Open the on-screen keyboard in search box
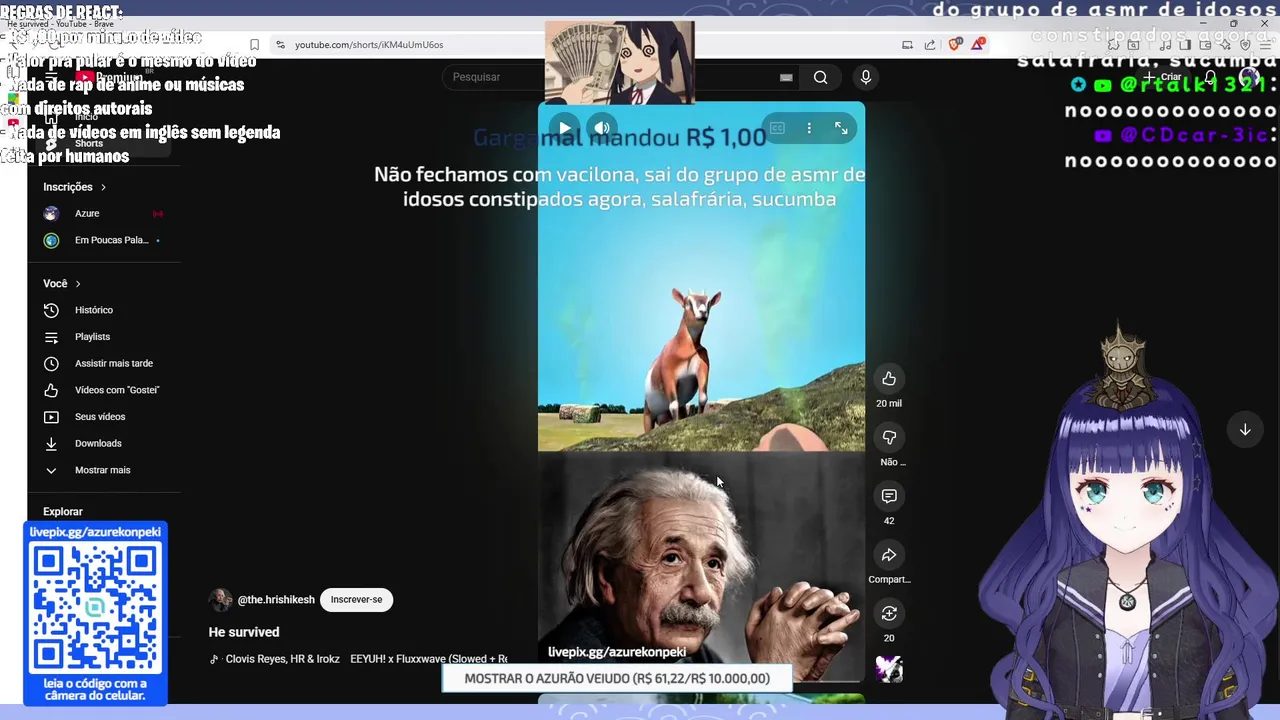 786,77
